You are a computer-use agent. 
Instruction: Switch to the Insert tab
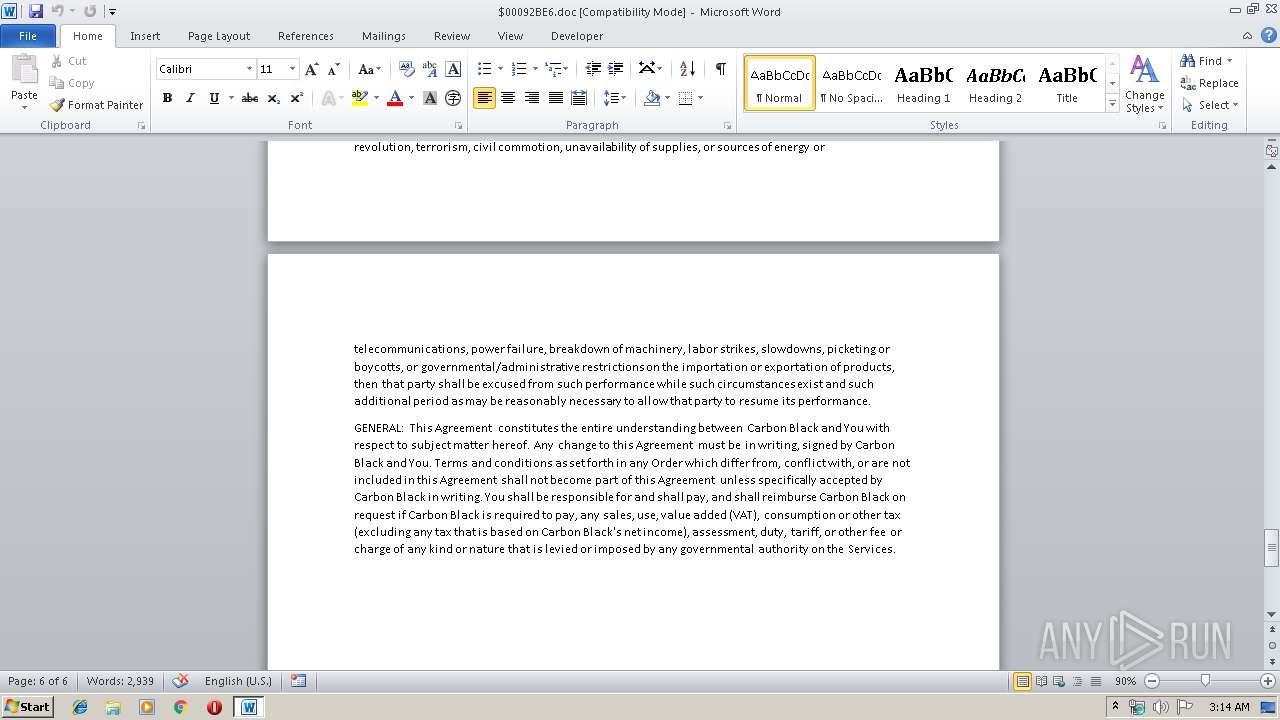[145, 36]
